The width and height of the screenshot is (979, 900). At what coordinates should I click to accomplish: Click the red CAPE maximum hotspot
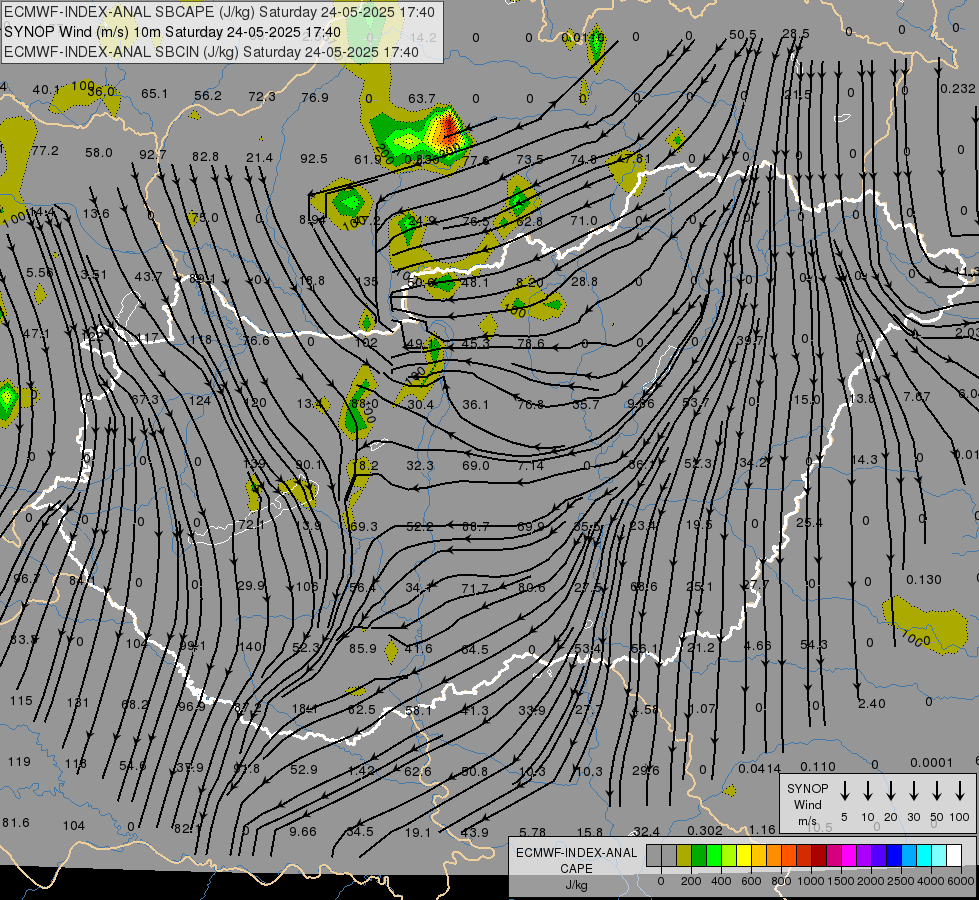pos(448,129)
